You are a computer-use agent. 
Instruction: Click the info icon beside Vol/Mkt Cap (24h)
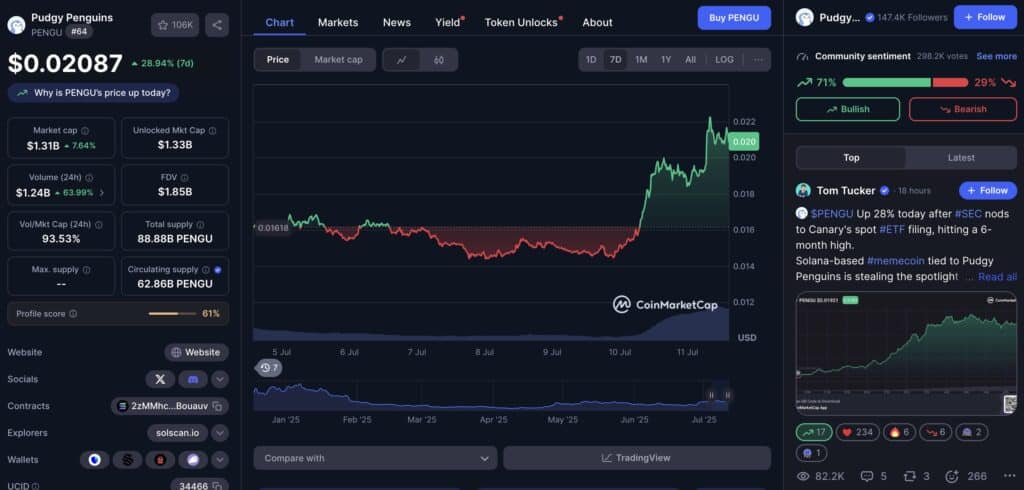99,225
